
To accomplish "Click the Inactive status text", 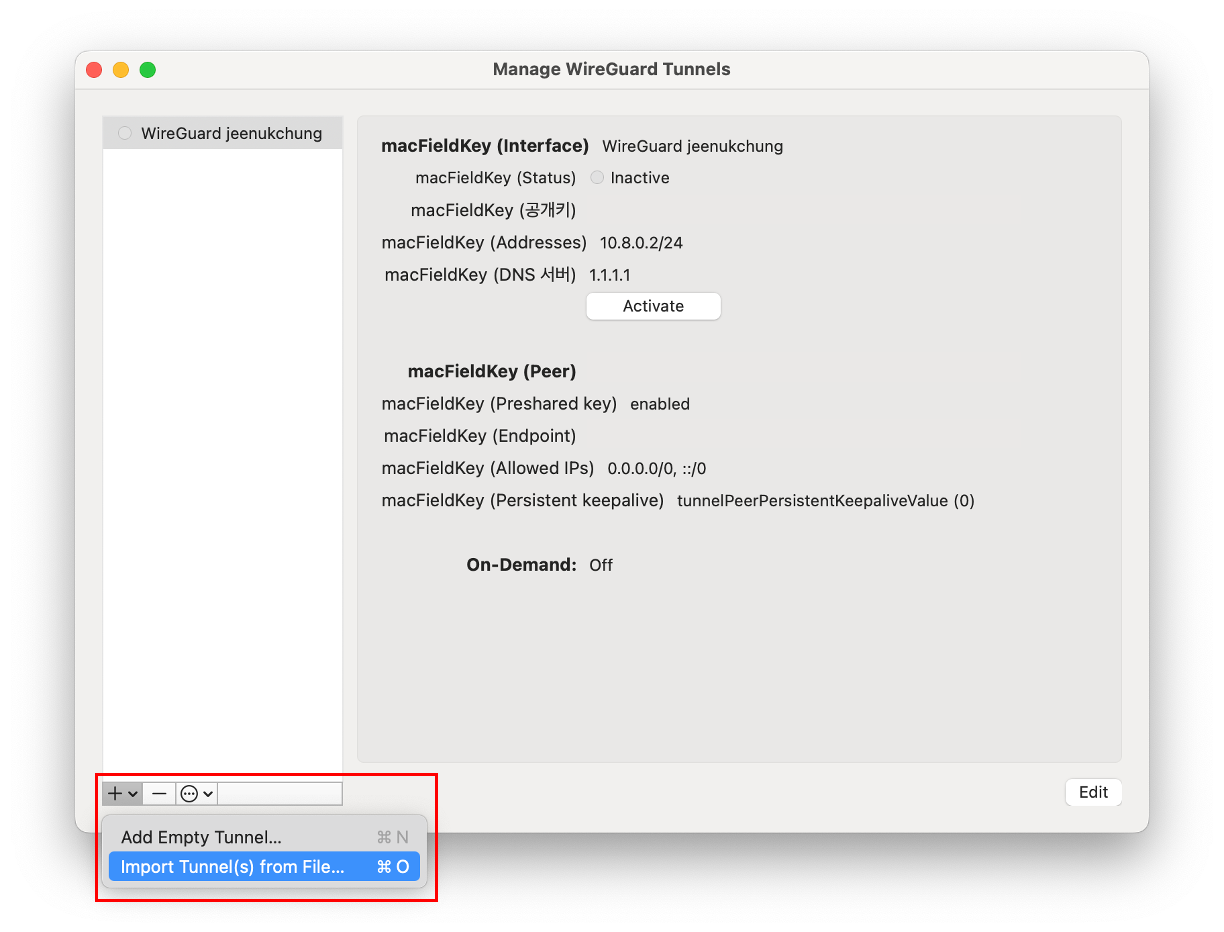I will [640, 178].
